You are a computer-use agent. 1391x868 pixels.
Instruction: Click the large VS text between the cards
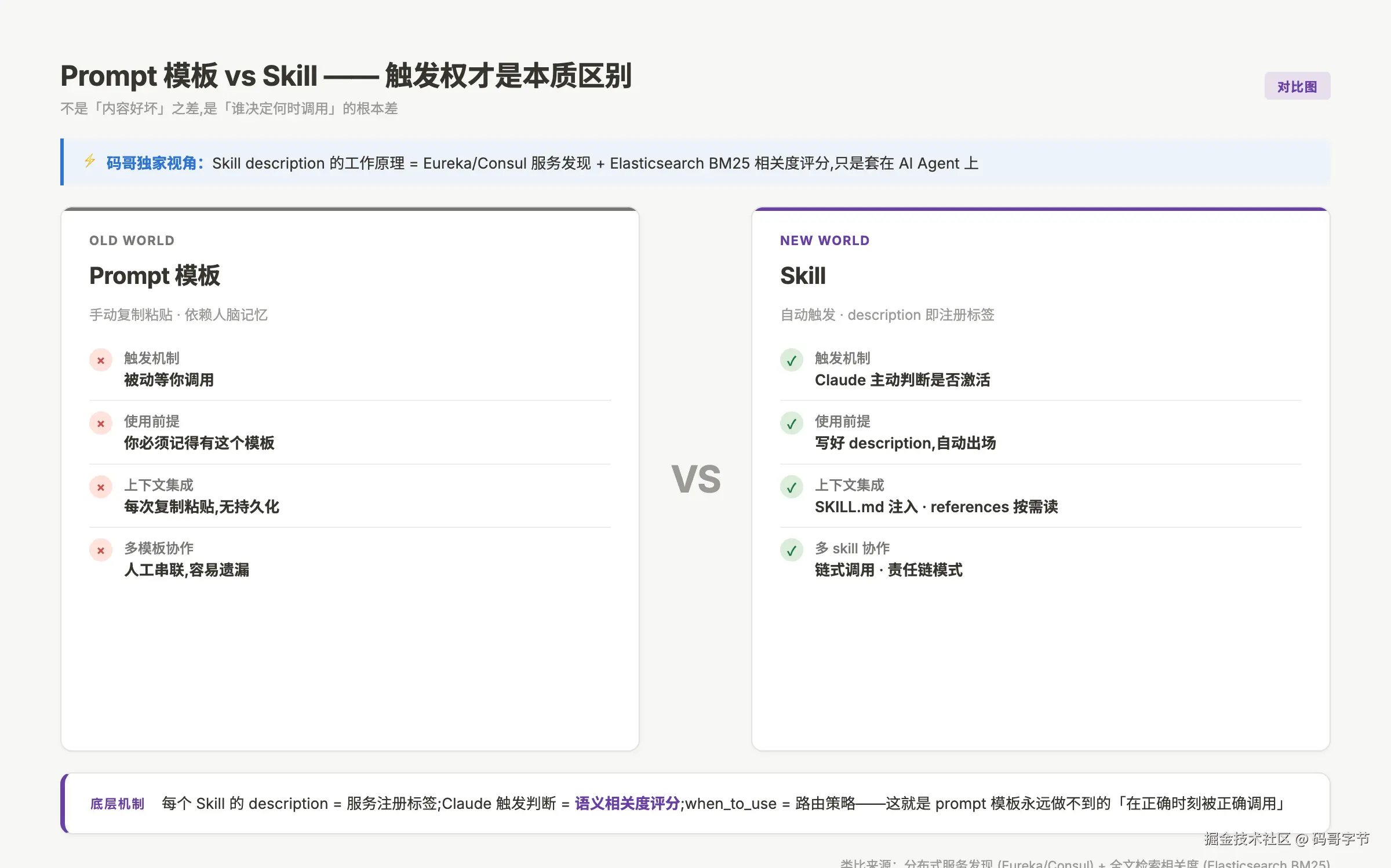pyautogui.click(x=696, y=480)
